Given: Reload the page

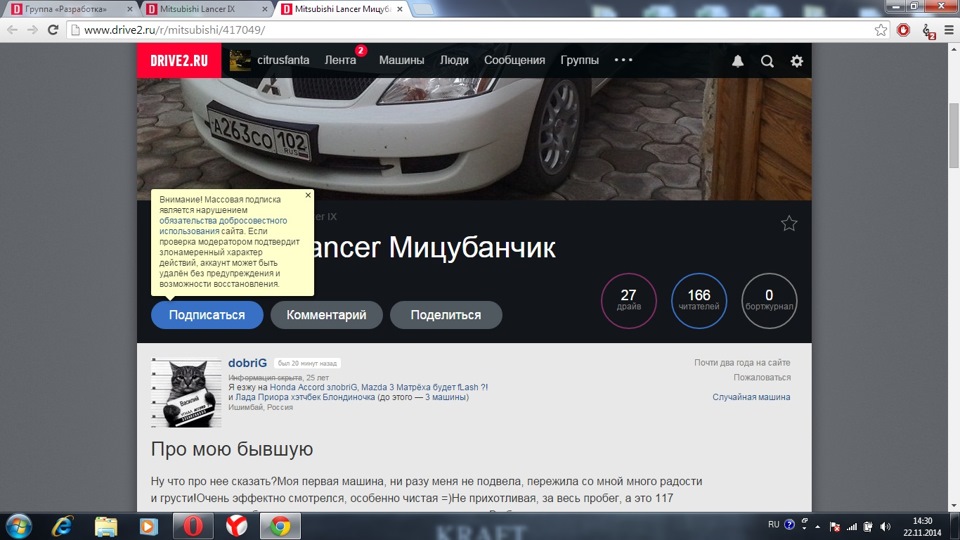Looking at the screenshot, I should click(x=53, y=29).
